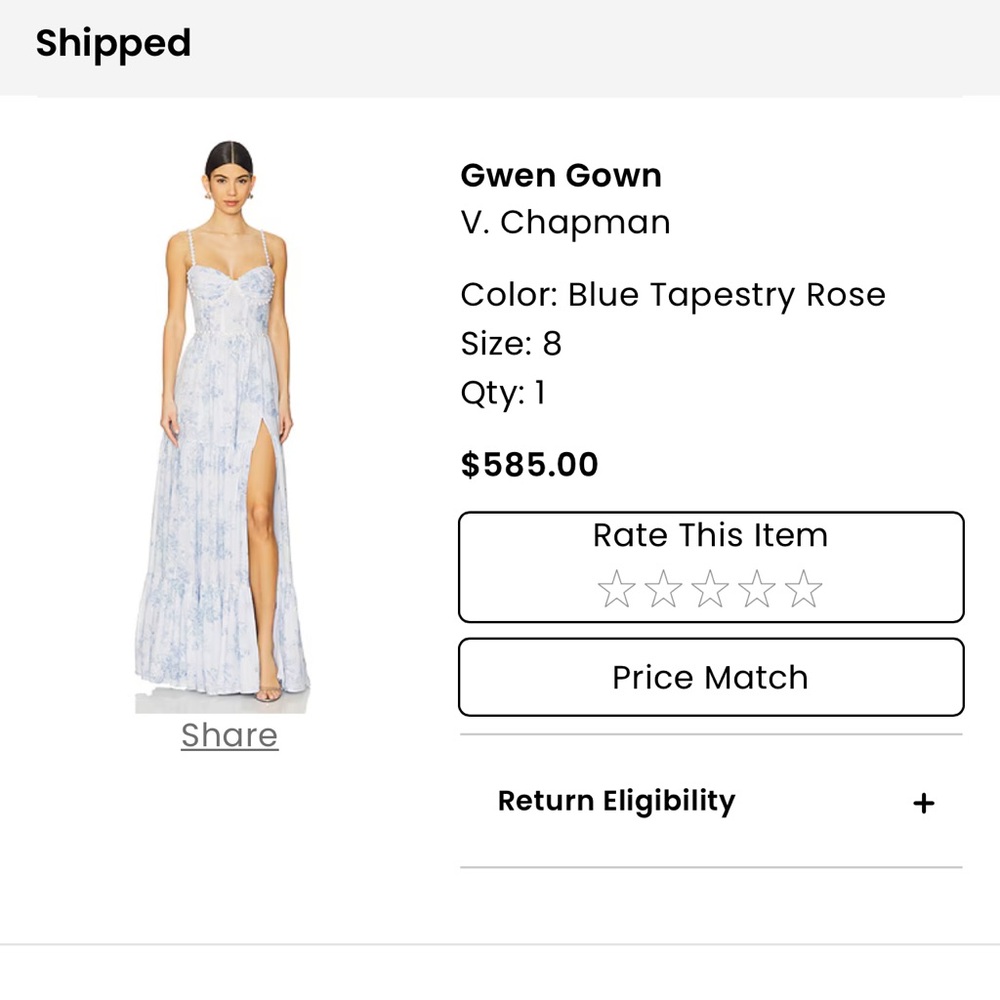The image size is (1000, 1000).
Task: Select the Size: 8 detail line
Action: 511,343
